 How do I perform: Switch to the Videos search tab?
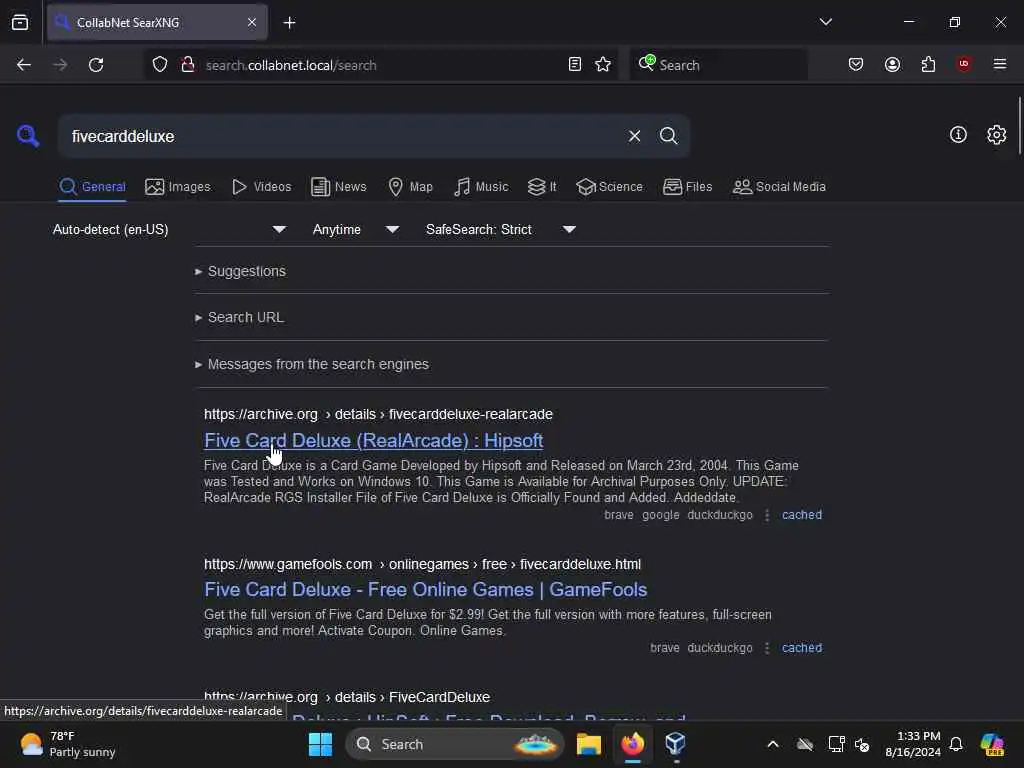point(262,187)
